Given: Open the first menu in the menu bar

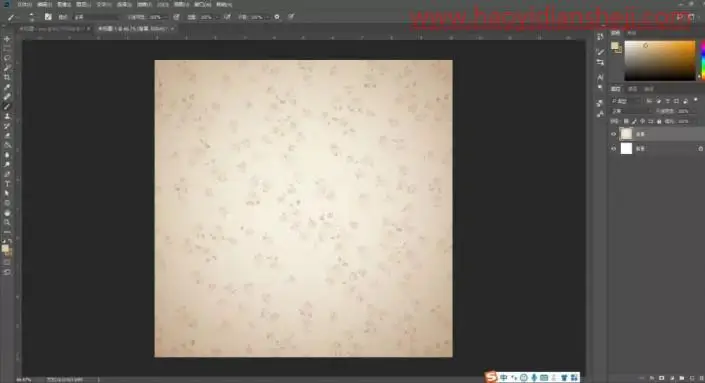Looking at the screenshot, I should 24,4.
